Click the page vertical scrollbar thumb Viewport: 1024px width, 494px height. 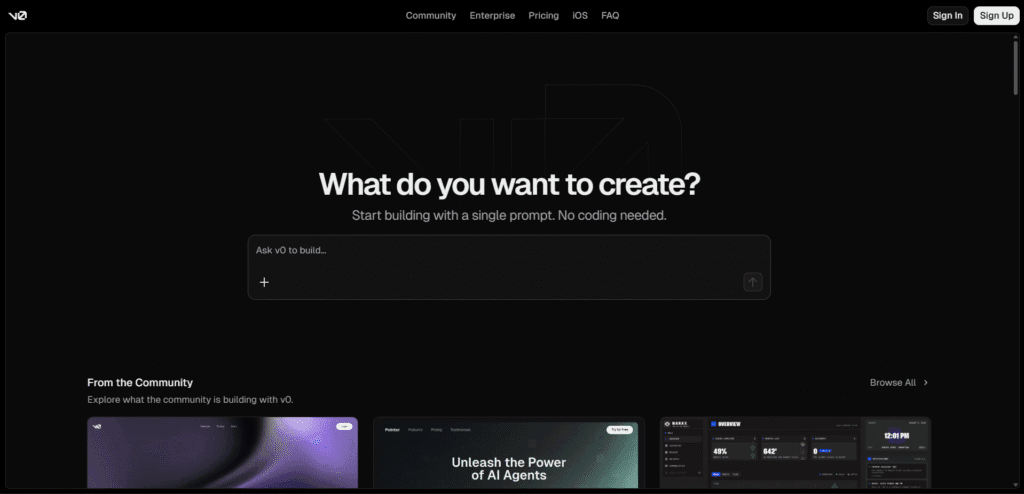pos(1016,68)
